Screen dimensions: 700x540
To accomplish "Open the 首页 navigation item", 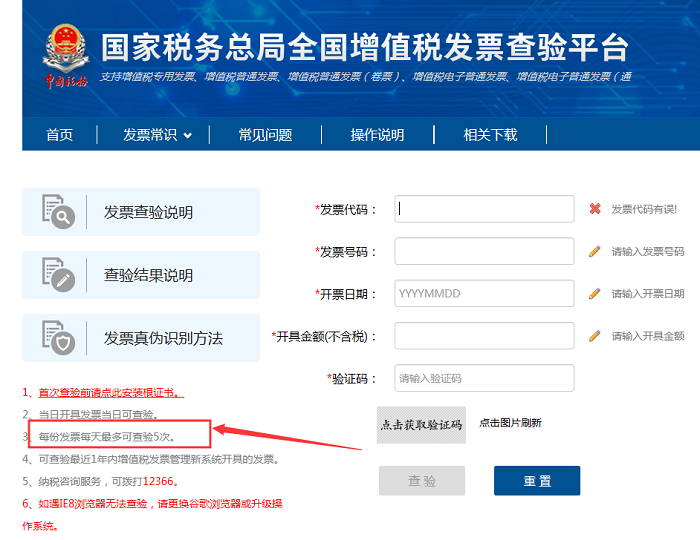I will (60, 135).
